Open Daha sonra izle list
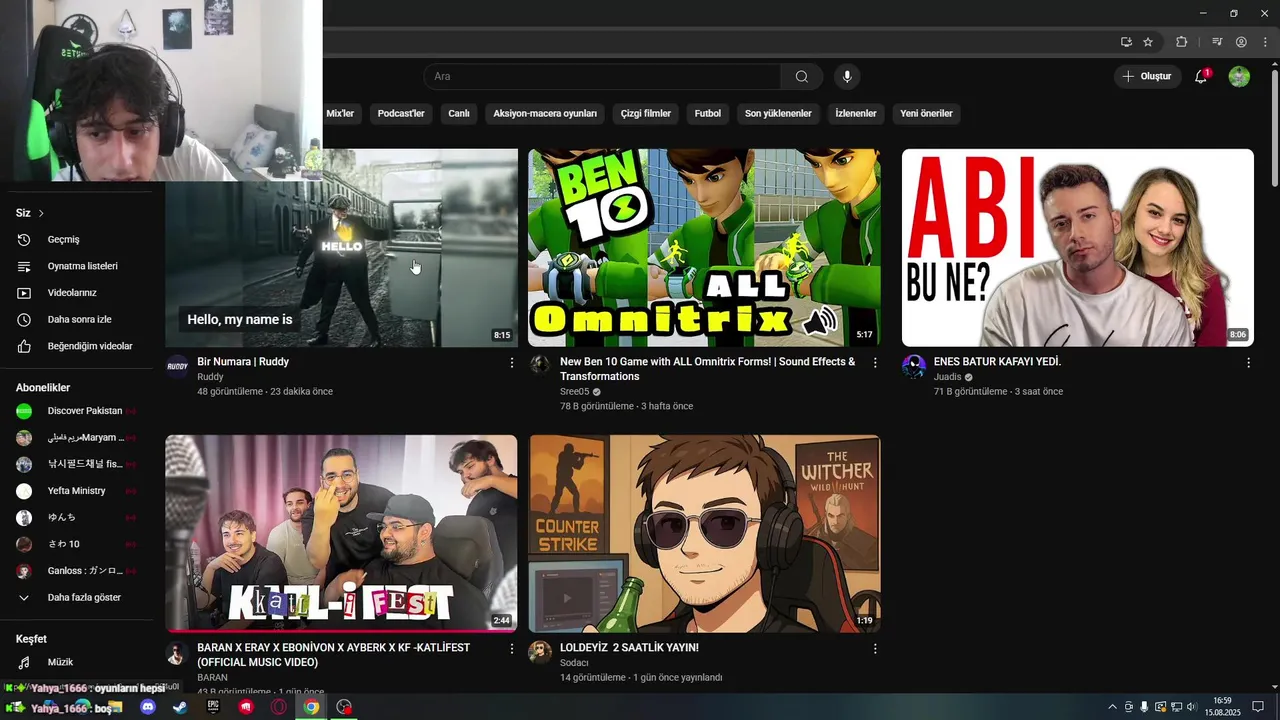This screenshot has height=720, width=1280. (80, 320)
